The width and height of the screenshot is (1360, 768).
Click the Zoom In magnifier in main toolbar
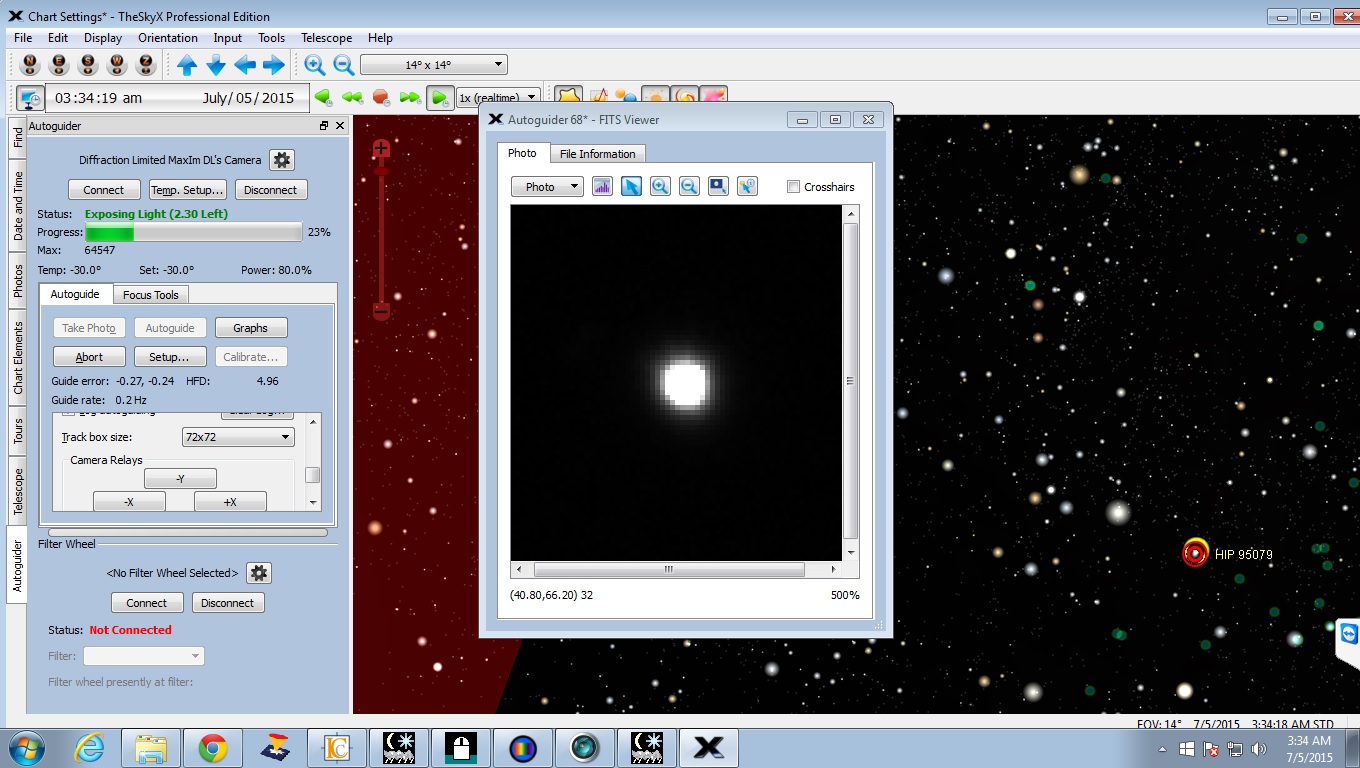(x=315, y=65)
